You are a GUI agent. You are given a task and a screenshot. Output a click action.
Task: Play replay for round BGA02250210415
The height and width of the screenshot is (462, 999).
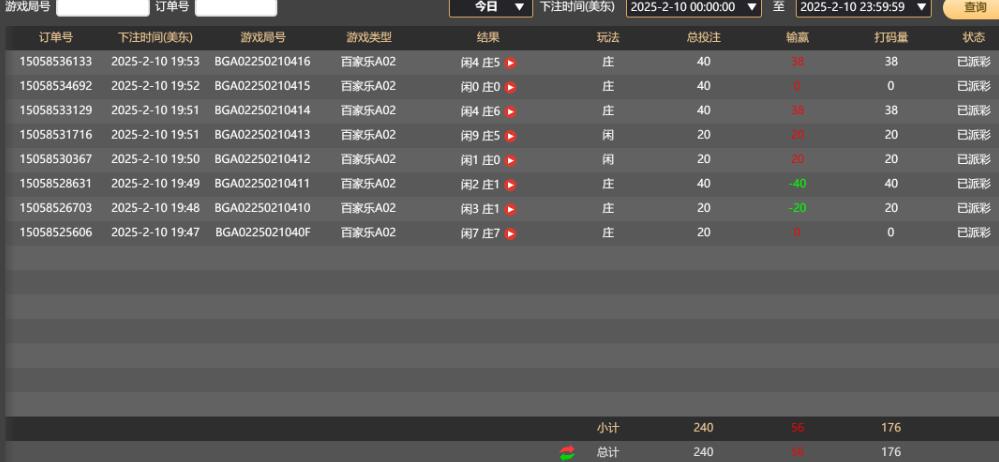(510, 87)
